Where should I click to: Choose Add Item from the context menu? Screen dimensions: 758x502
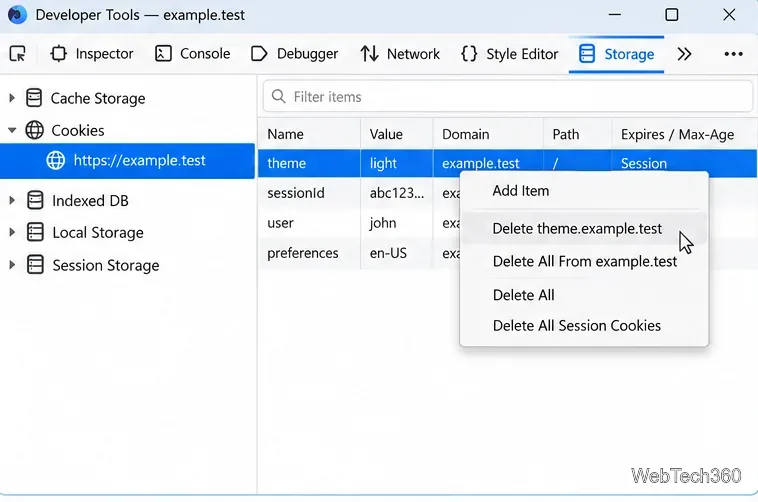tap(584, 191)
